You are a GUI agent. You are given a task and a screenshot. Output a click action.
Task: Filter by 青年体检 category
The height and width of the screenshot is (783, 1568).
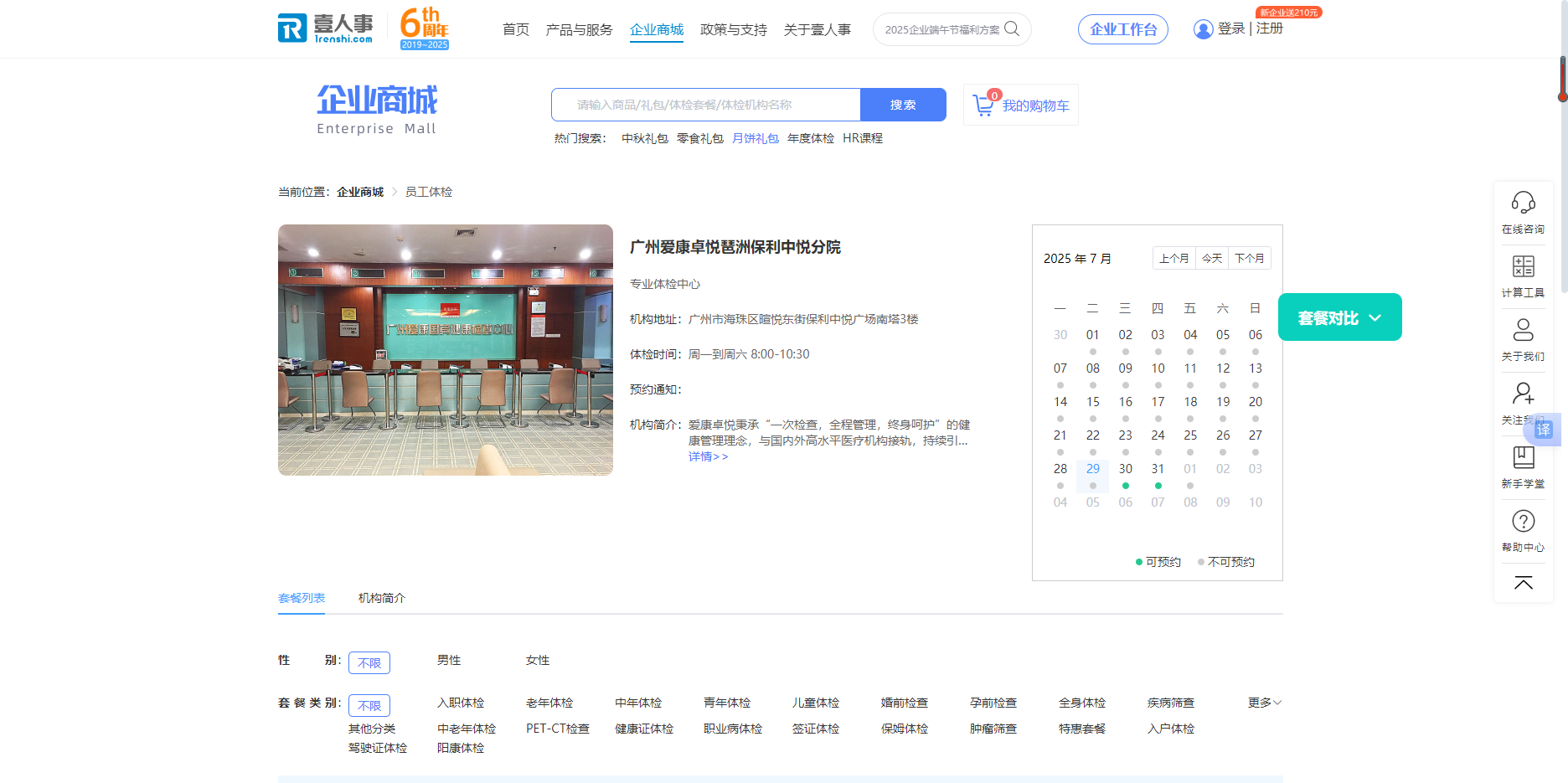click(x=727, y=703)
